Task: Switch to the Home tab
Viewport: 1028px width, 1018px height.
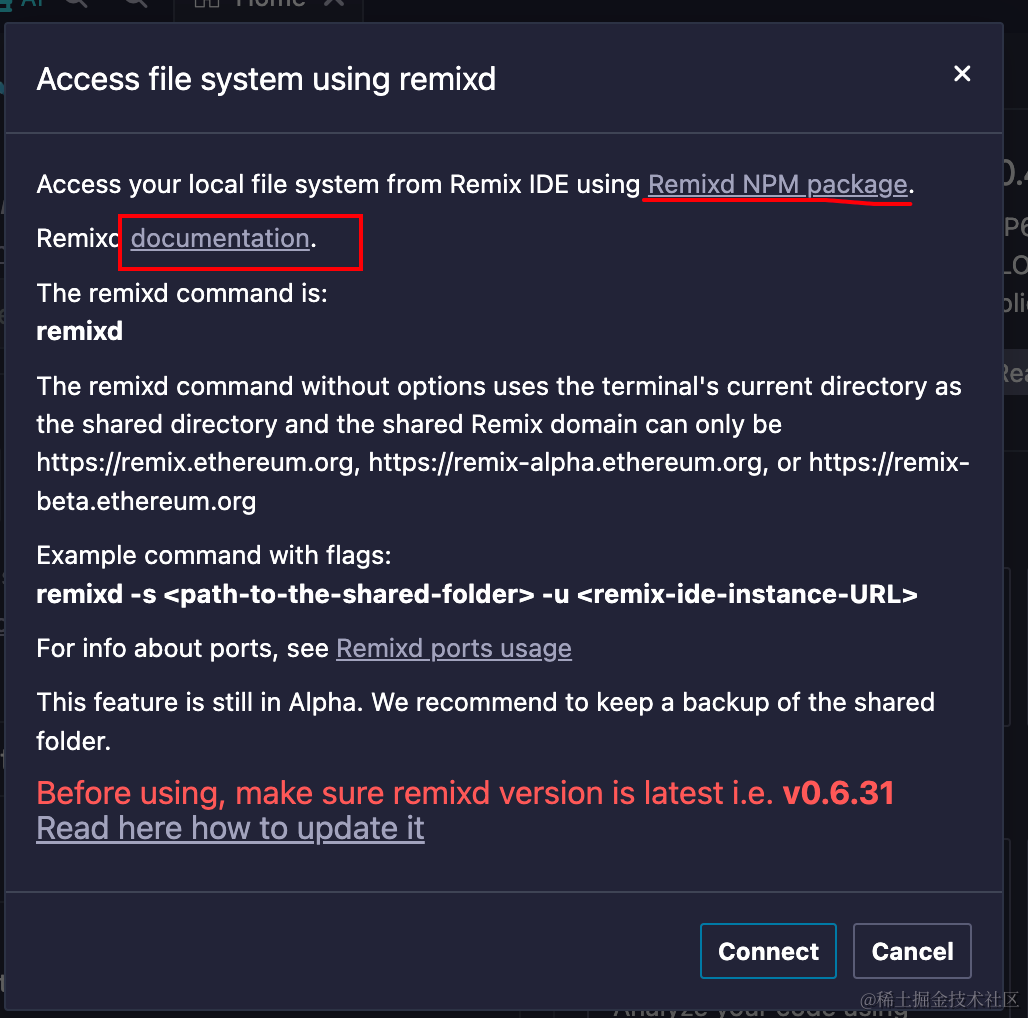Action: point(269,4)
